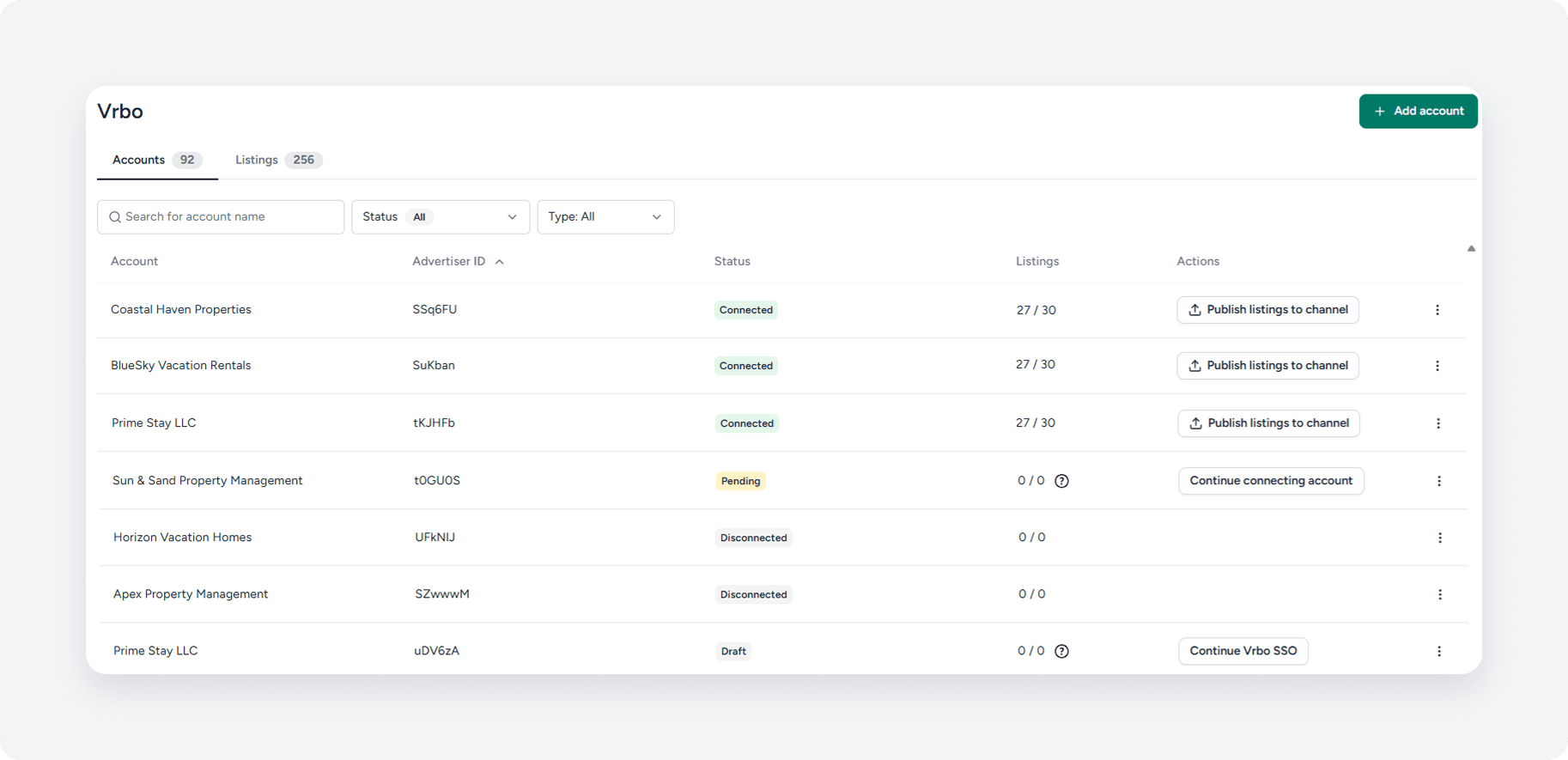Click the Listings column header
This screenshot has width=1568, height=760.
click(1037, 261)
